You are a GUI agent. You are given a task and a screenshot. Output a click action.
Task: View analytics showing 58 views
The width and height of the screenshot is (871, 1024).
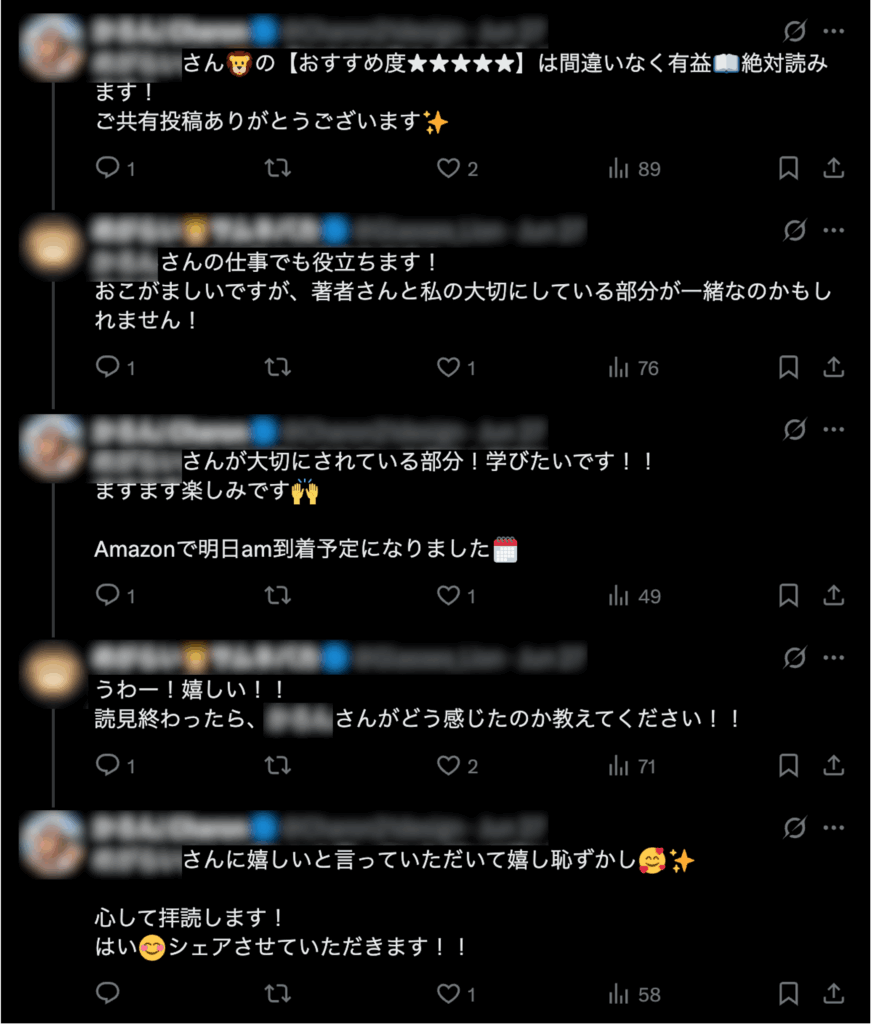coord(634,994)
